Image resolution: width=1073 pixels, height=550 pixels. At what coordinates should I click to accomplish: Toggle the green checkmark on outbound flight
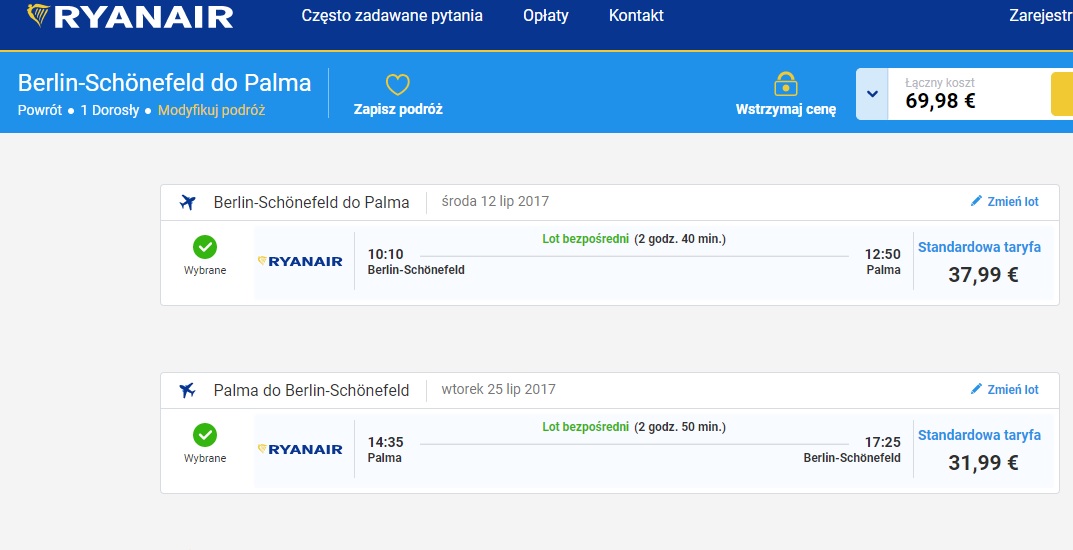pyautogui.click(x=205, y=247)
